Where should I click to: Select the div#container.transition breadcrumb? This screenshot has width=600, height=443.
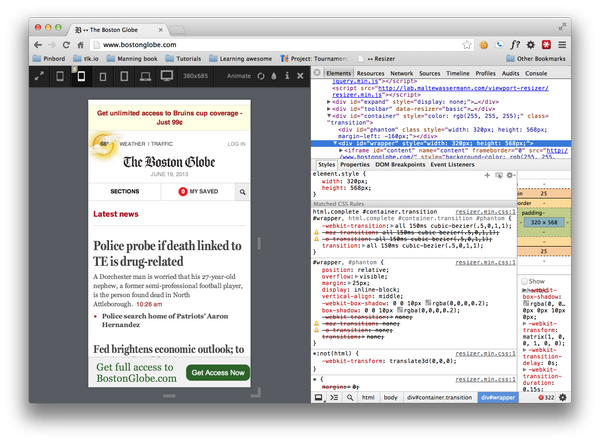(x=439, y=397)
